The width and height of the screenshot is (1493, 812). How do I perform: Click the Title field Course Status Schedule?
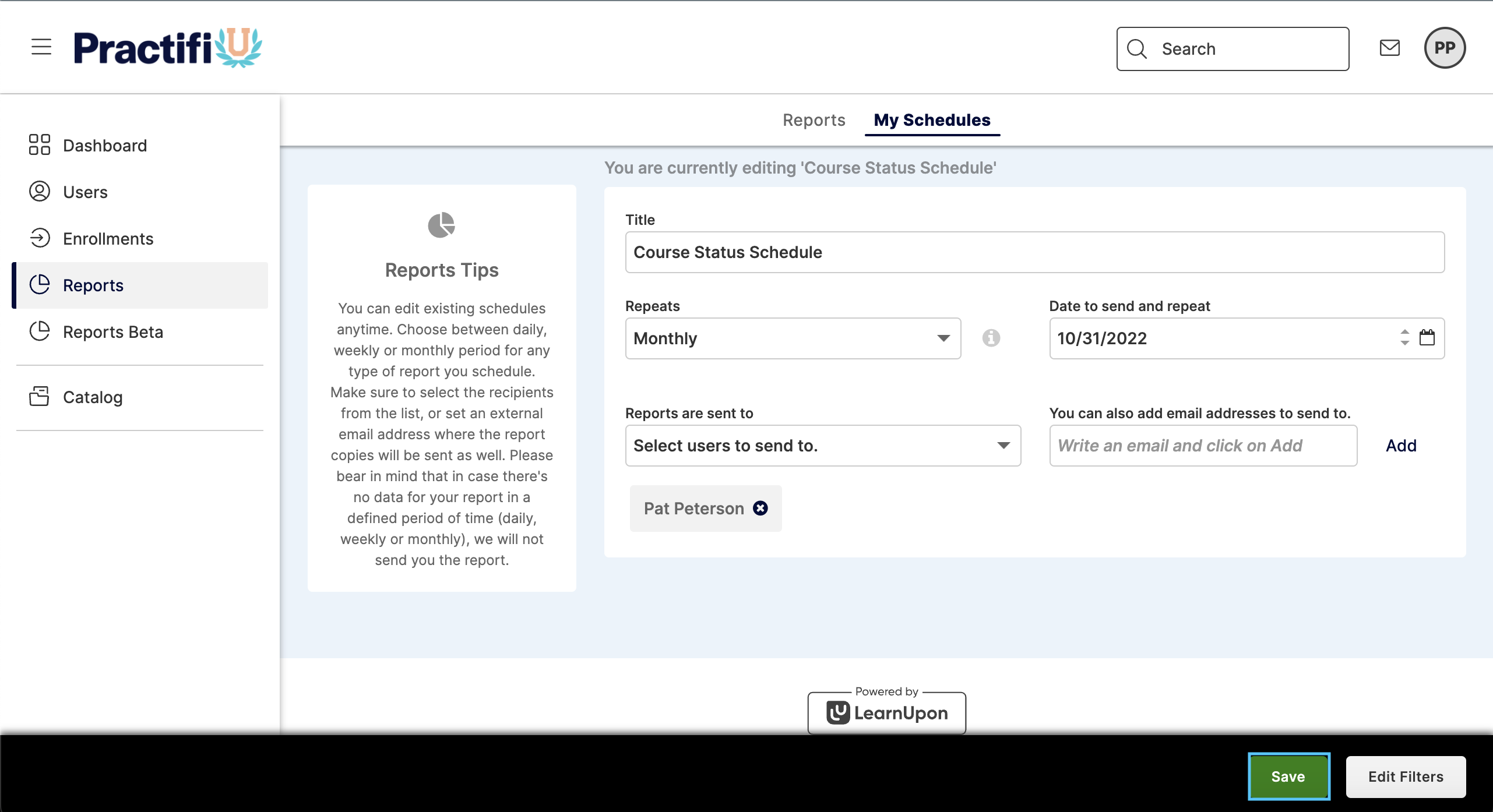click(x=1035, y=252)
